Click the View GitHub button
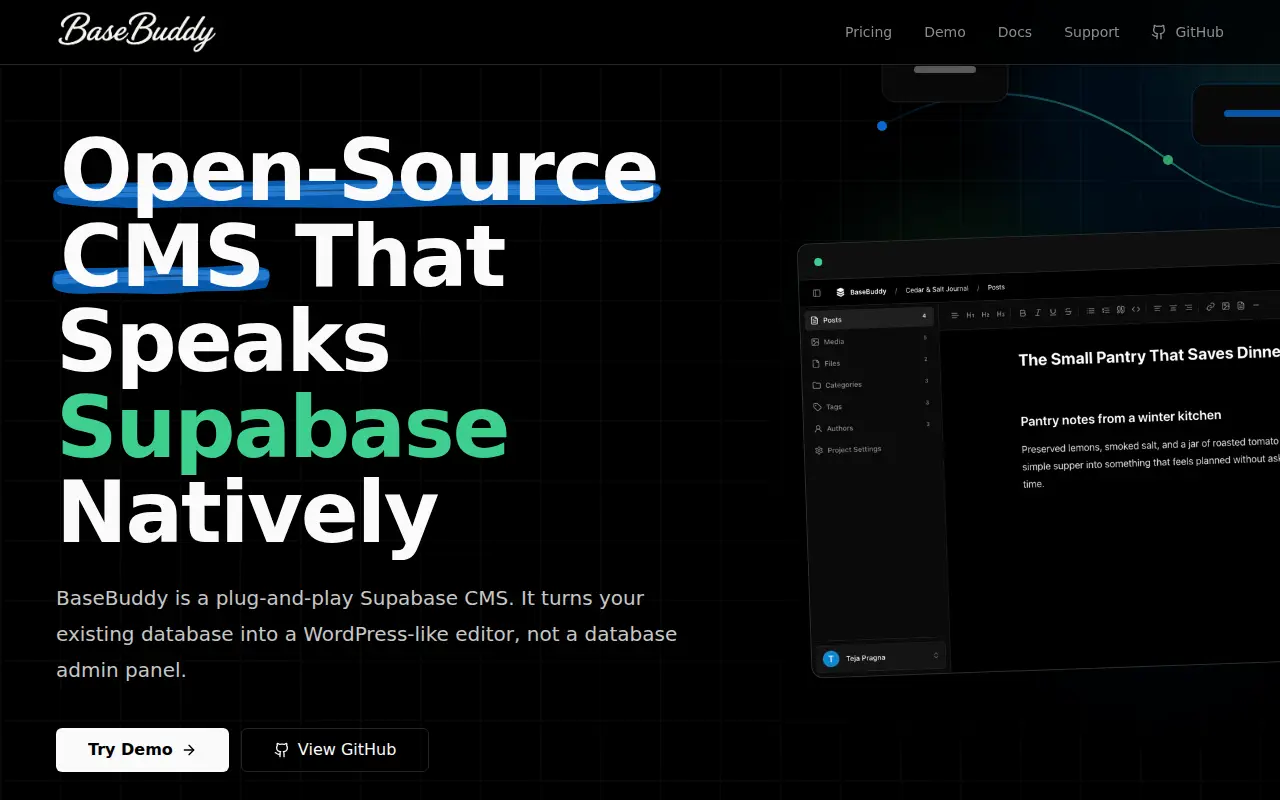 tap(335, 750)
